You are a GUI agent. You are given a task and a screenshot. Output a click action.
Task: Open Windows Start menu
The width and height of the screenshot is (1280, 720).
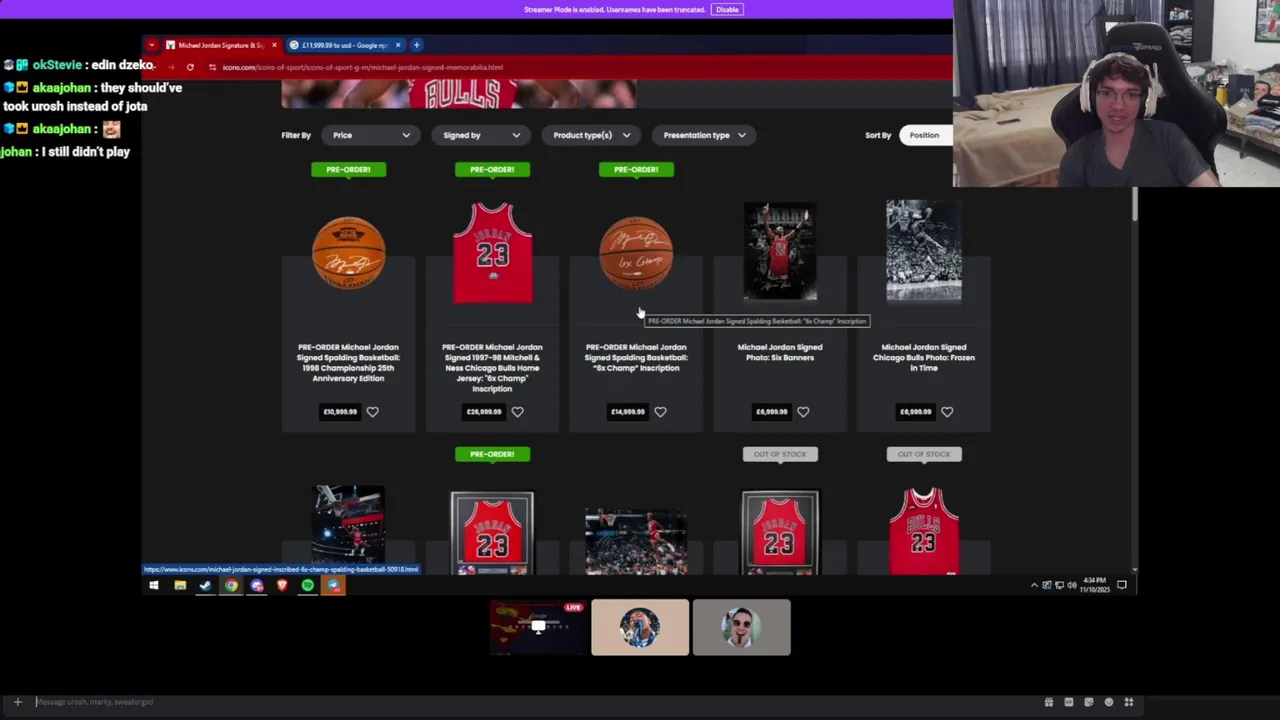coord(154,586)
